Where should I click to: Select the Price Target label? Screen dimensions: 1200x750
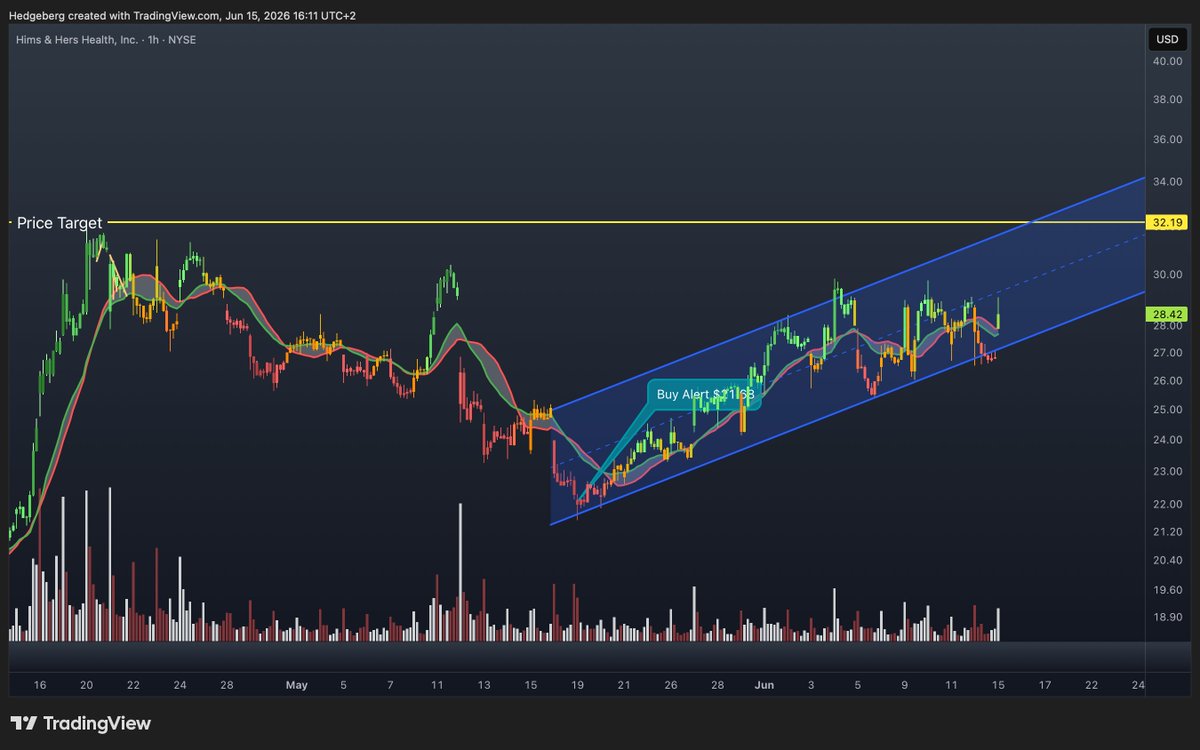pos(59,223)
